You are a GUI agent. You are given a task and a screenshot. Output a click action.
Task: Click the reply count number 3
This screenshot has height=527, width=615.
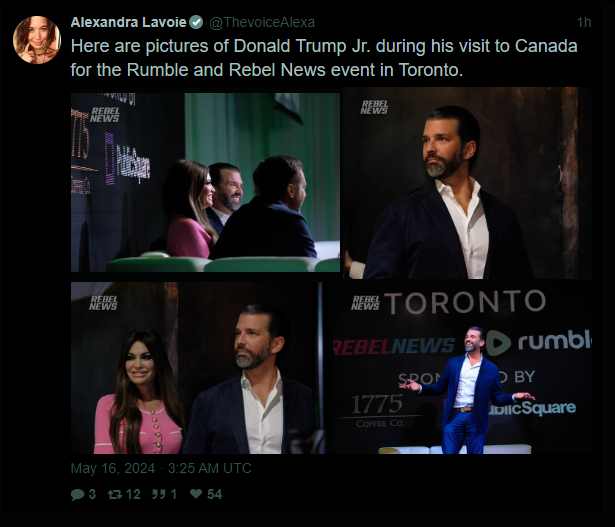(92, 494)
